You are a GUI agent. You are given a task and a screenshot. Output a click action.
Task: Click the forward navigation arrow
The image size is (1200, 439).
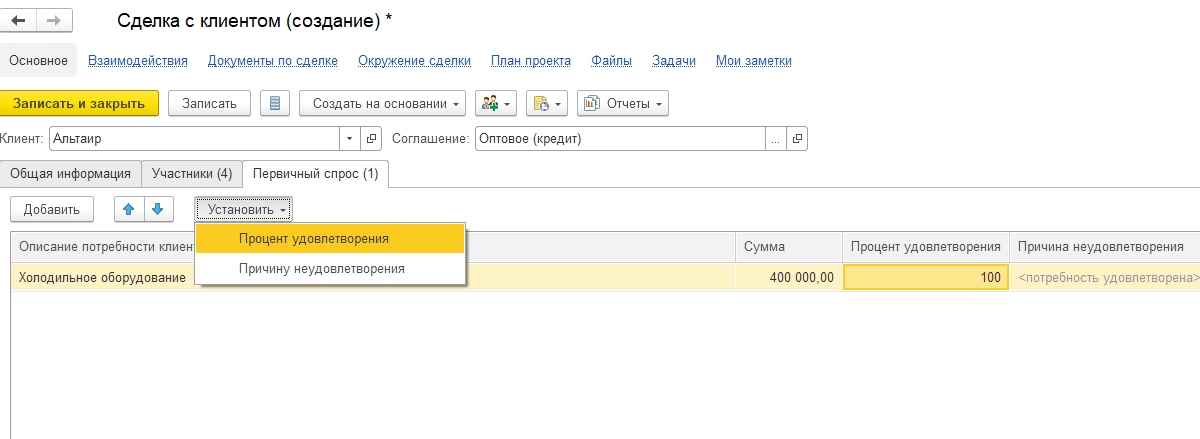click(x=53, y=20)
